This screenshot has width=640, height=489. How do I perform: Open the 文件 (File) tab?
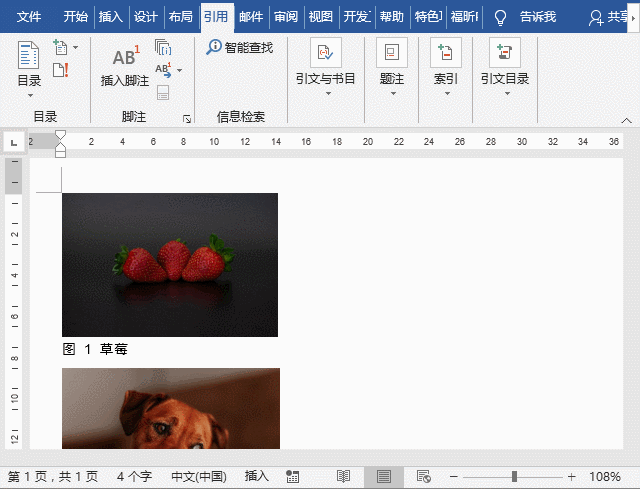point(29,17)
